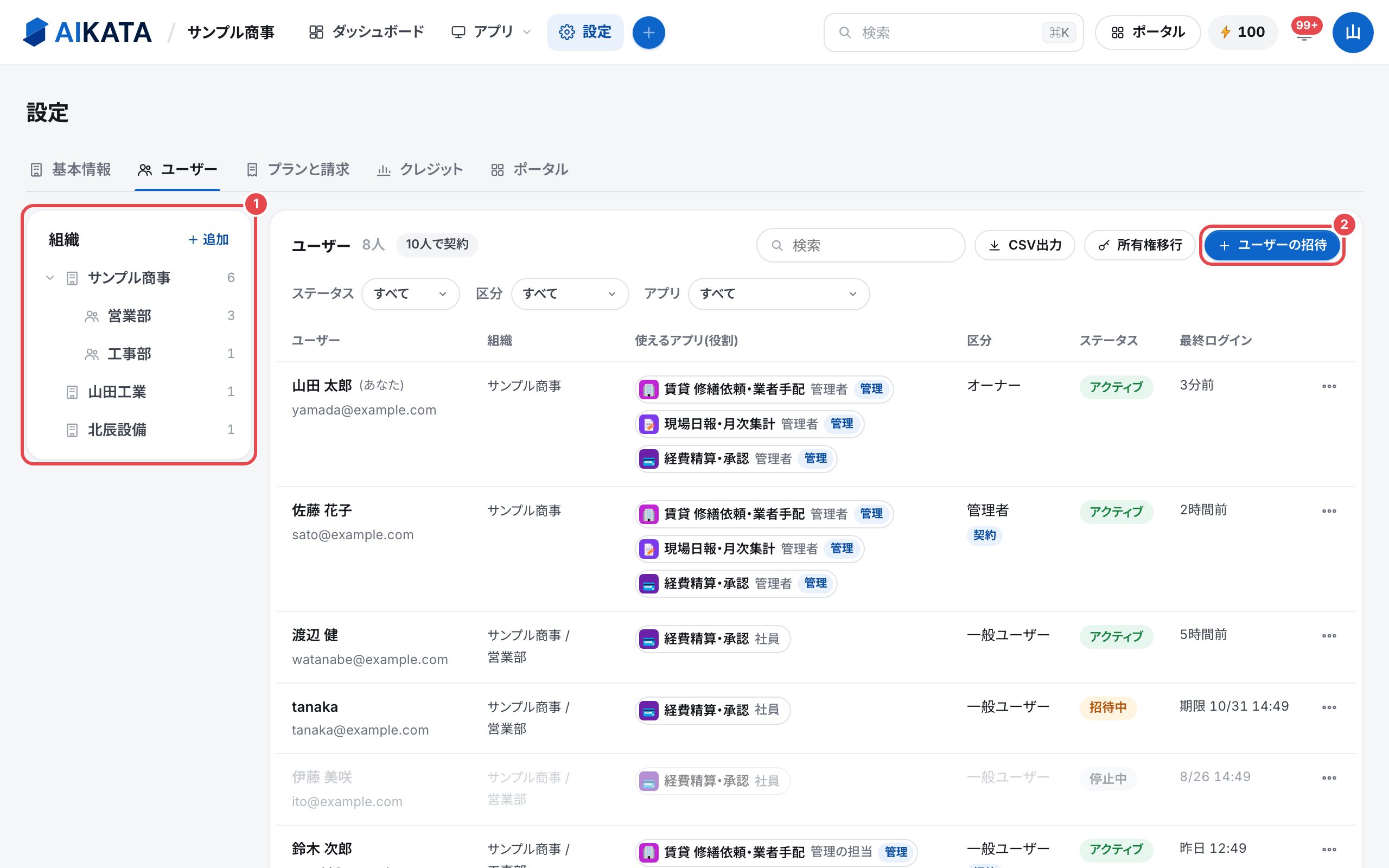Open more options for 山田 太郎 row
Screen dimensions: 1389x868
click(x=1329, y=386)
